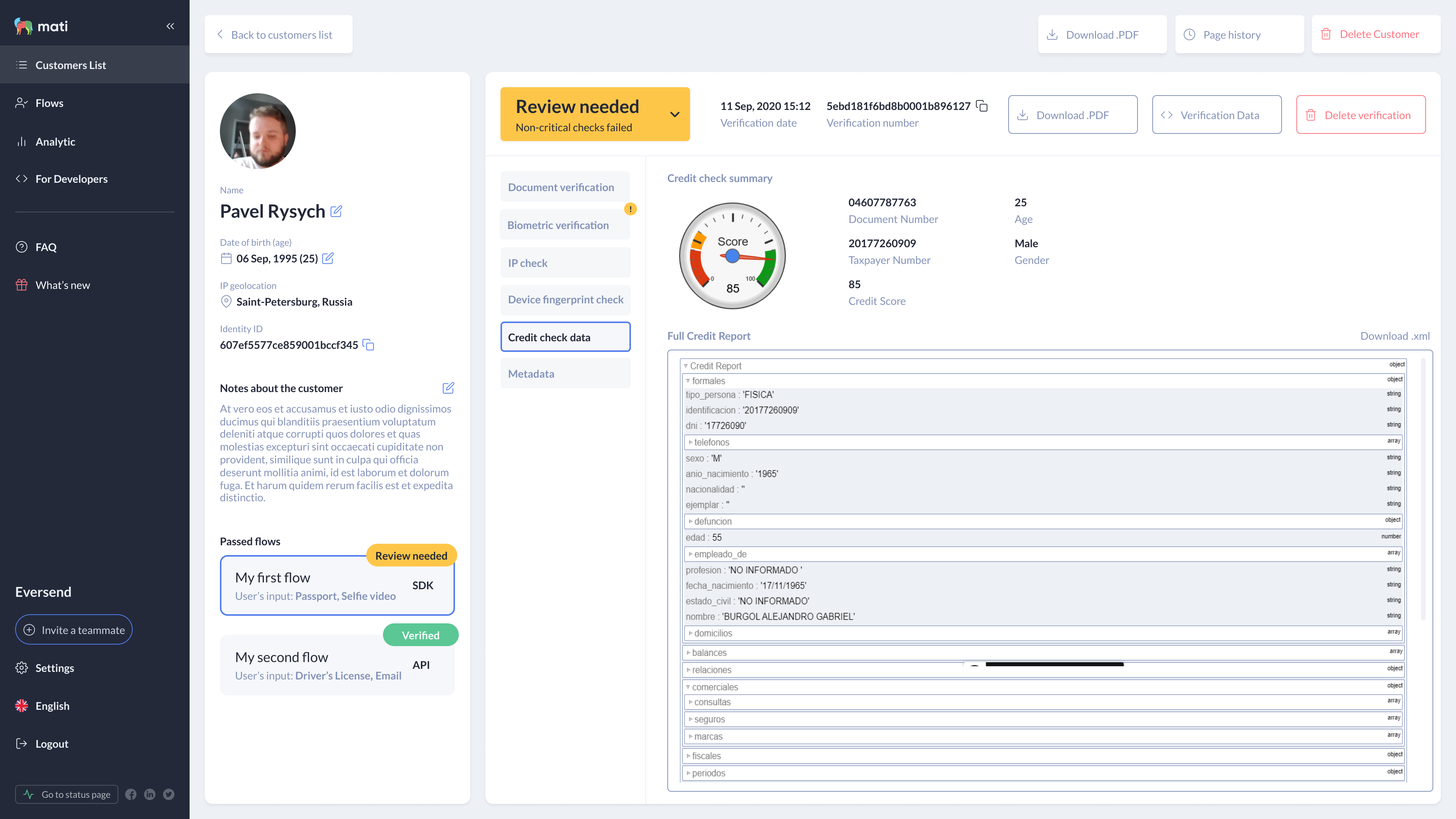Collapse the sidebar with double-chevron icon

[170, 26]
